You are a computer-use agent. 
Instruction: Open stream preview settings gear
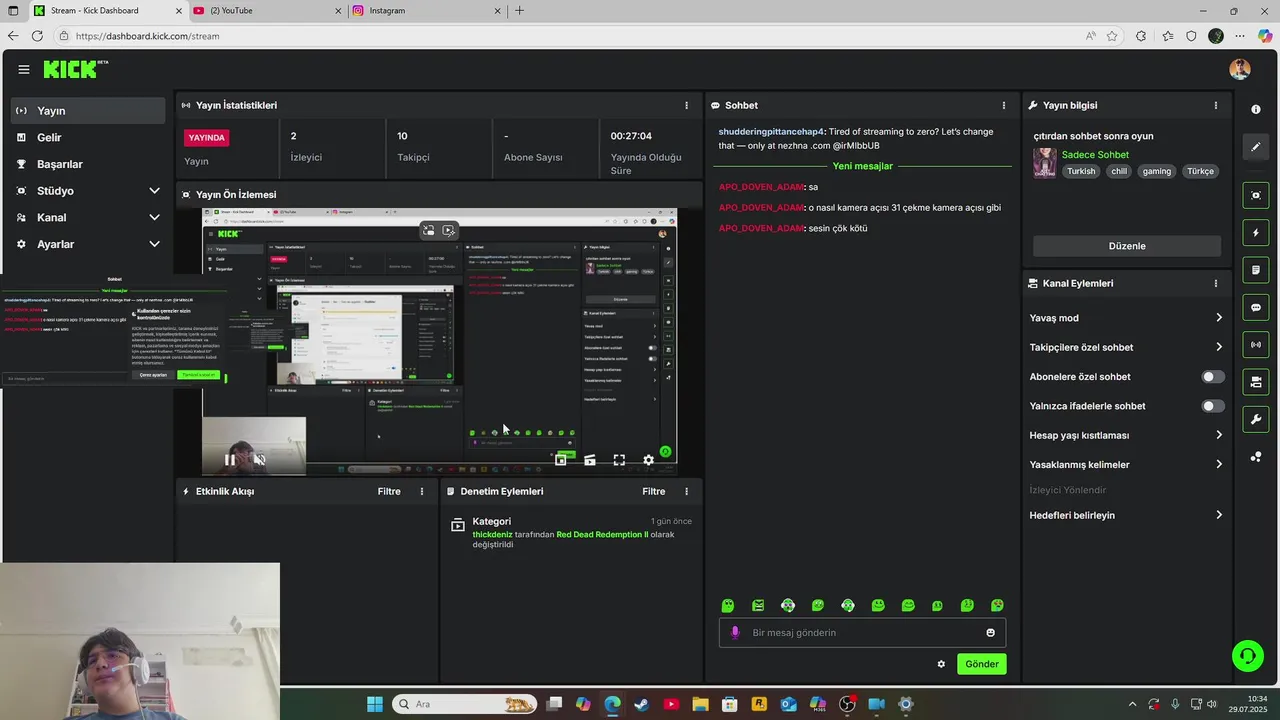pyautogui.click(x=648, y=460)
